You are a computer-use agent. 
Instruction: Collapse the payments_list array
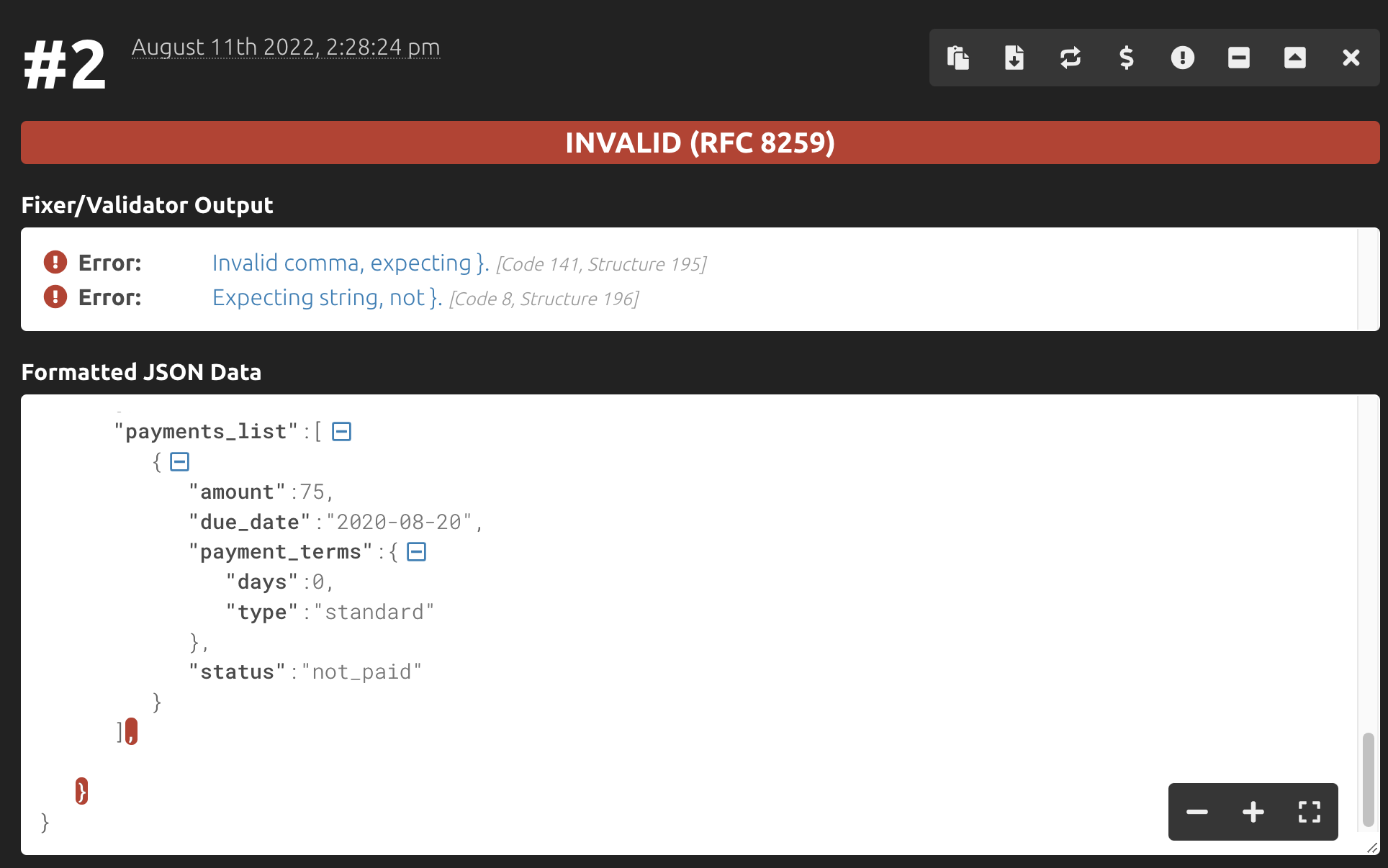[x=341, y=432]
